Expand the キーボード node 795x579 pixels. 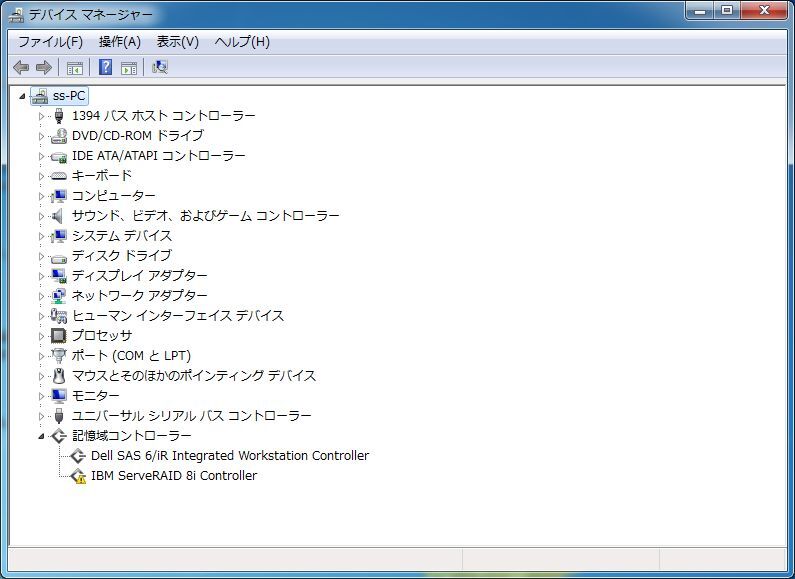tap(41, 176)
